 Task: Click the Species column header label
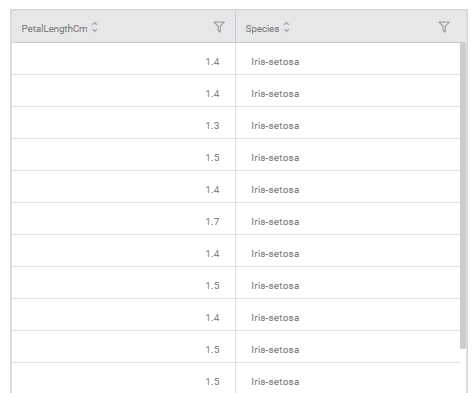pos(262,29)
